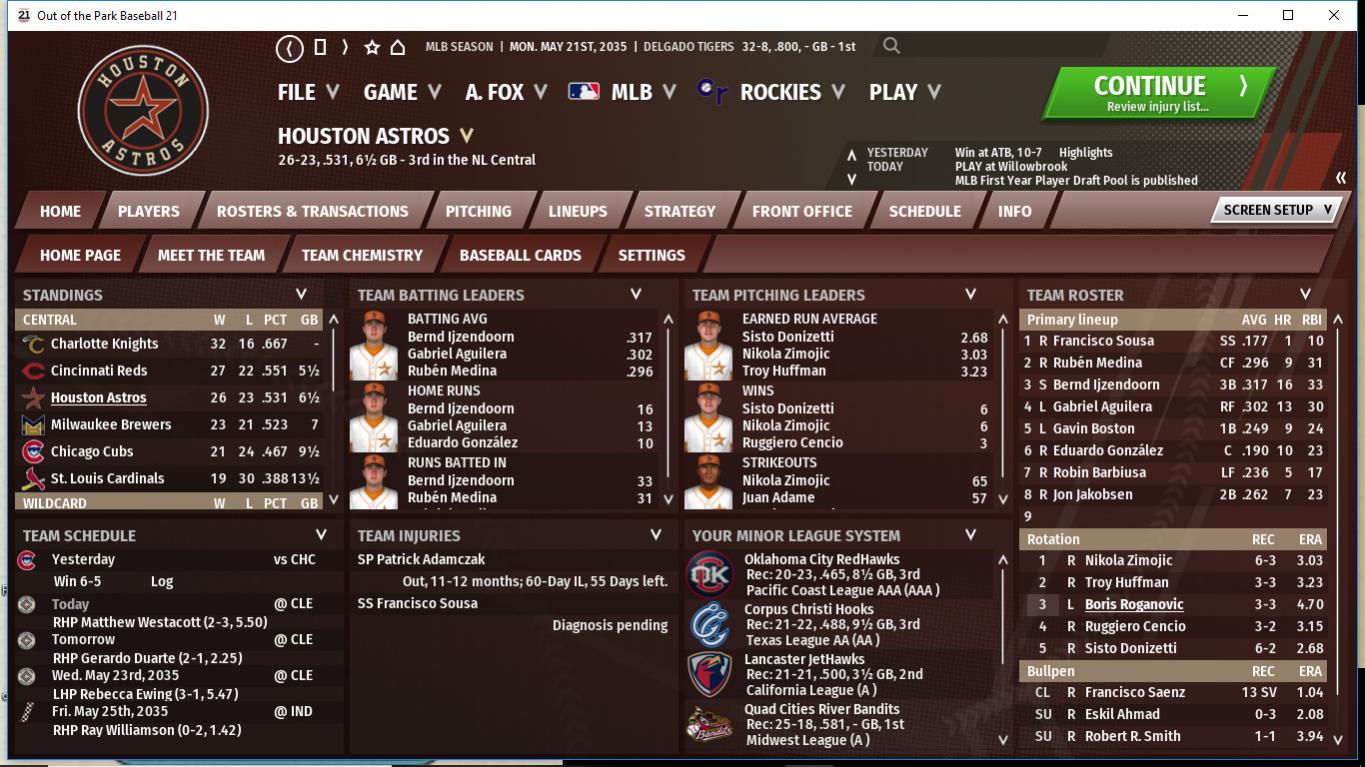Go forward with the right arrow navigation icon
This screenshot has height=767, width=1365.
click(345, 47)
